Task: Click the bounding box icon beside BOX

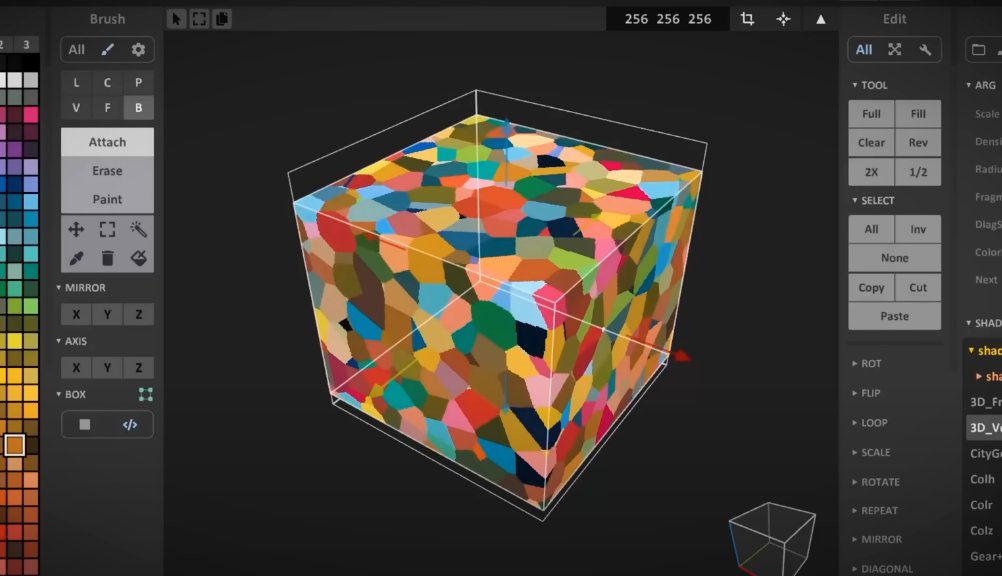Action: (x=146, y=394)
